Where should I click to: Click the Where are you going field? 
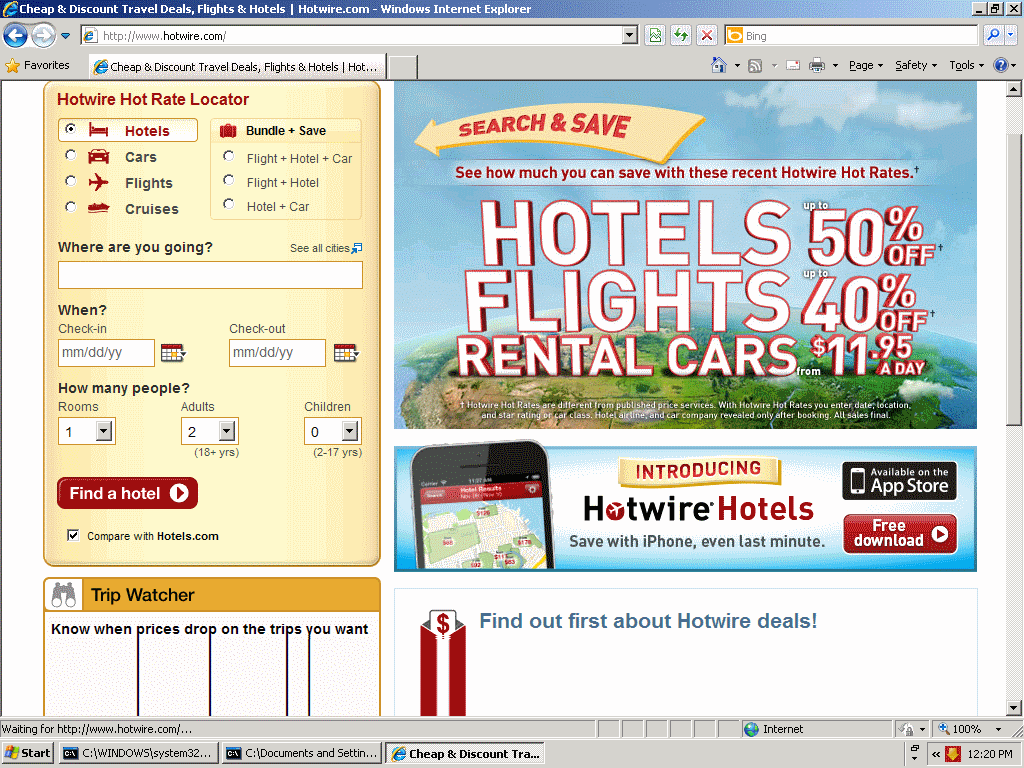(210, 275)
